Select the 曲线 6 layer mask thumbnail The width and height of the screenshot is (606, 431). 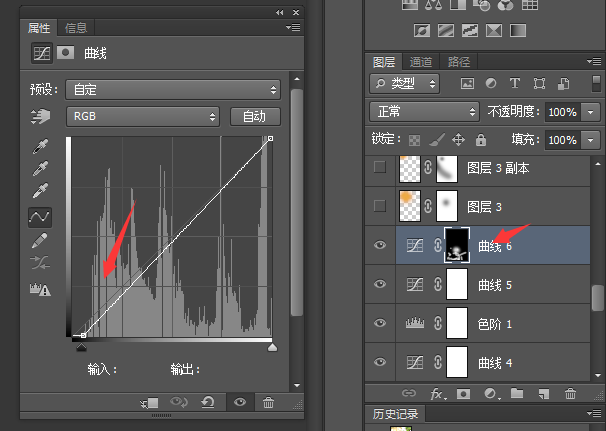pyautogui.click(x=456, y=245)
